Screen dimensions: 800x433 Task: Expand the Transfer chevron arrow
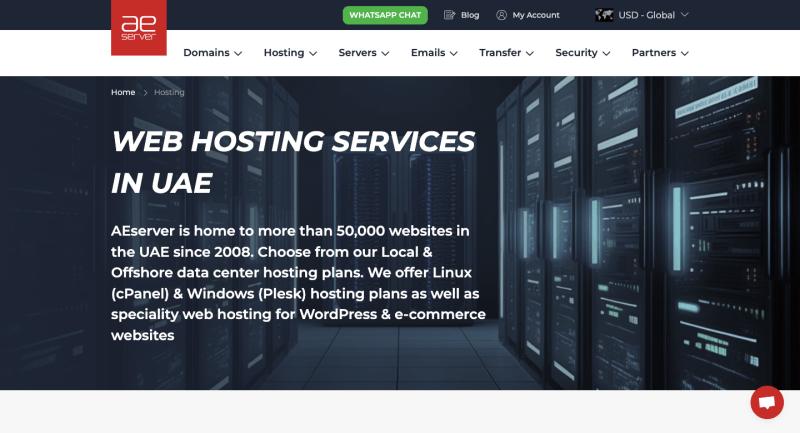530,54
